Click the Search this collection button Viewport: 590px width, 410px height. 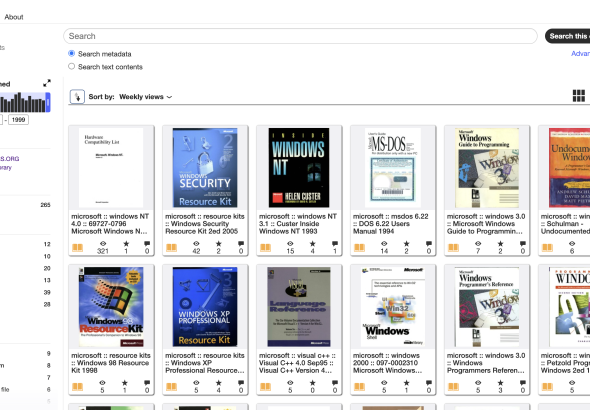(567, 36)
